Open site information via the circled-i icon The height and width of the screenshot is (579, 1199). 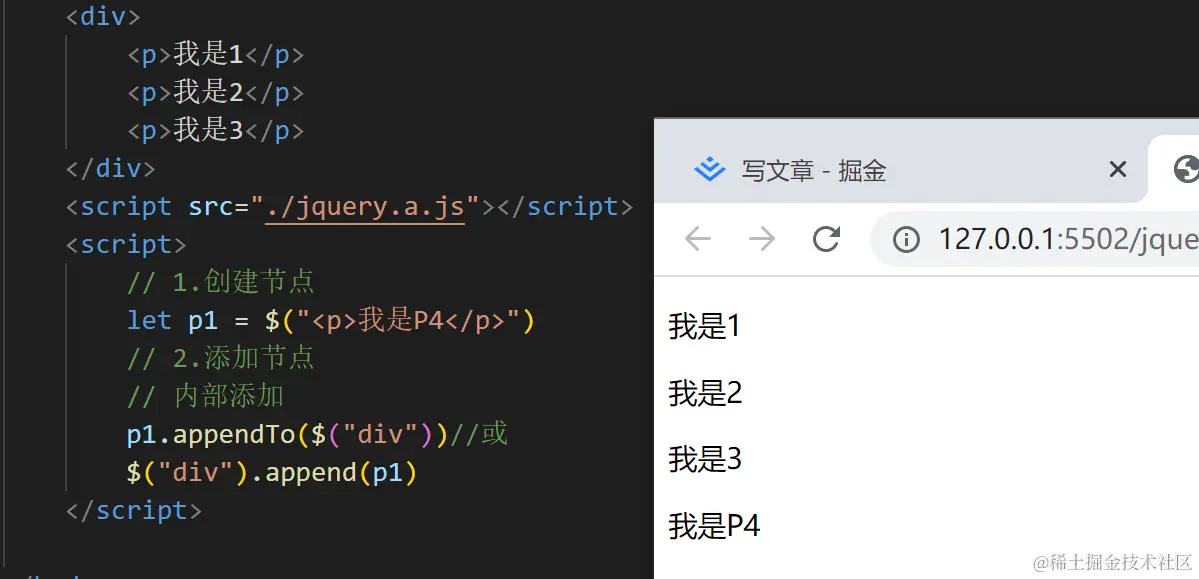906,238
